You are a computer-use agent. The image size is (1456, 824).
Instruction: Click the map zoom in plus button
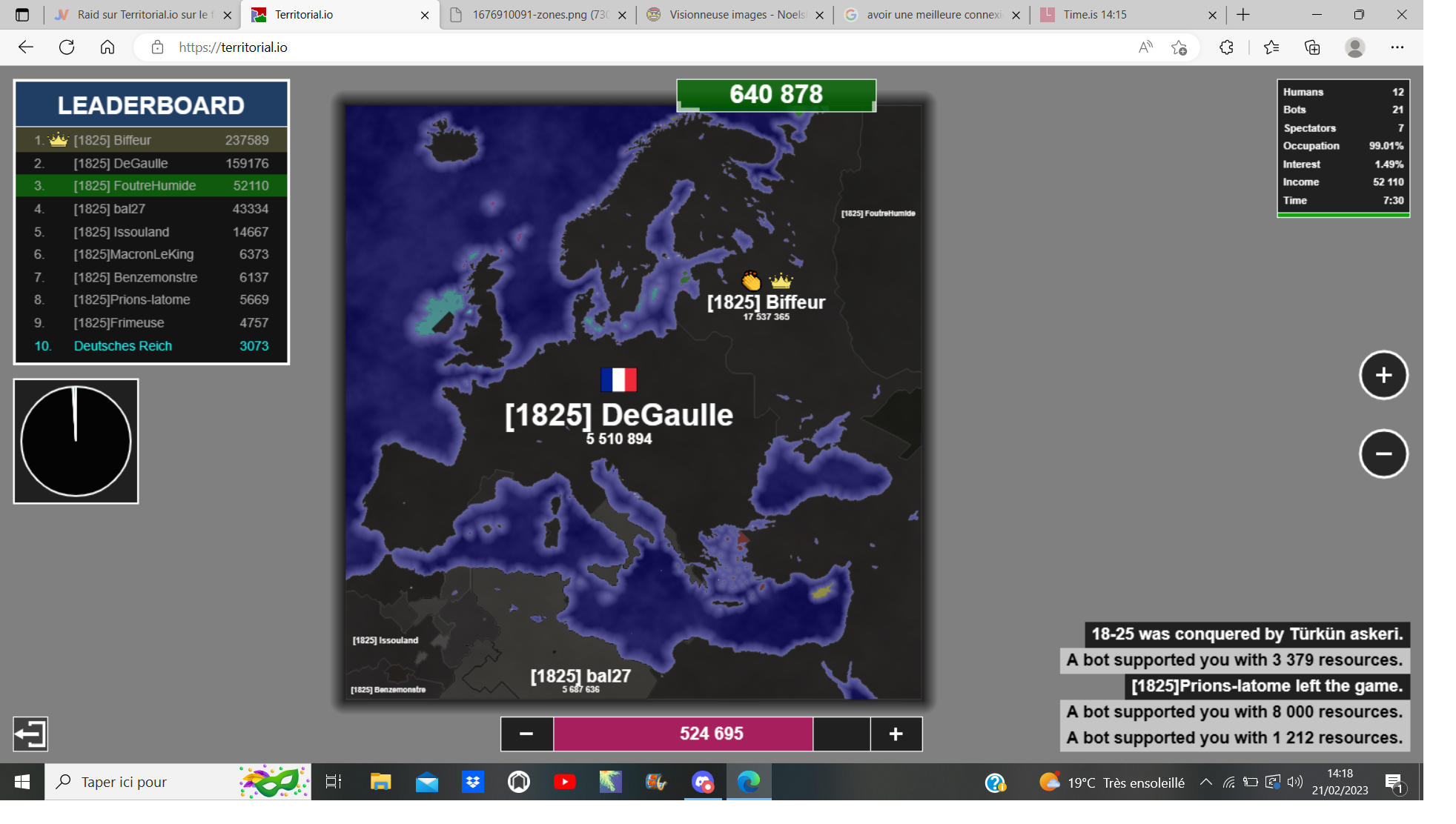(1383, 375)
